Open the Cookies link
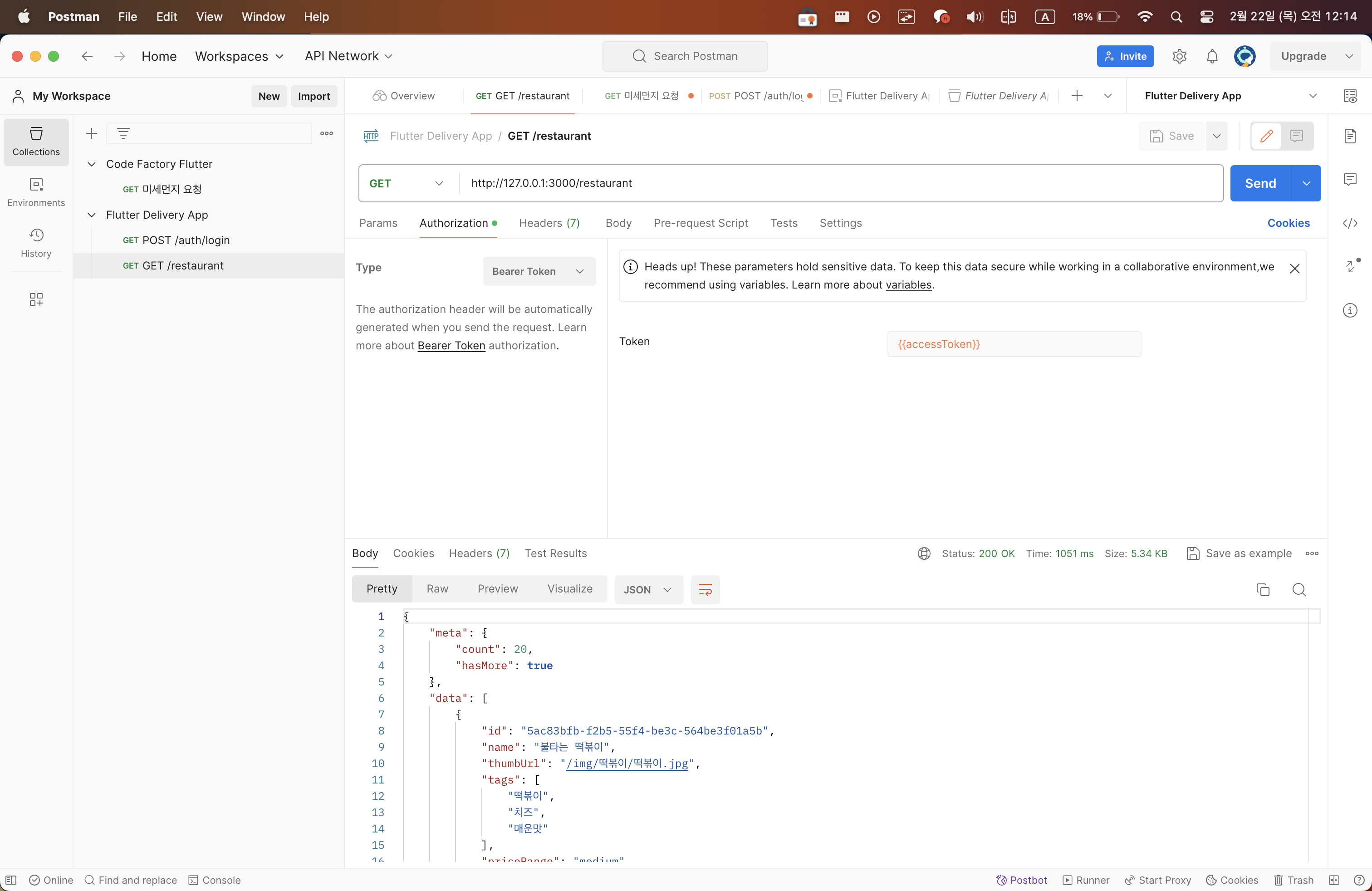Screen dimensions: 1372x891 1288,223
